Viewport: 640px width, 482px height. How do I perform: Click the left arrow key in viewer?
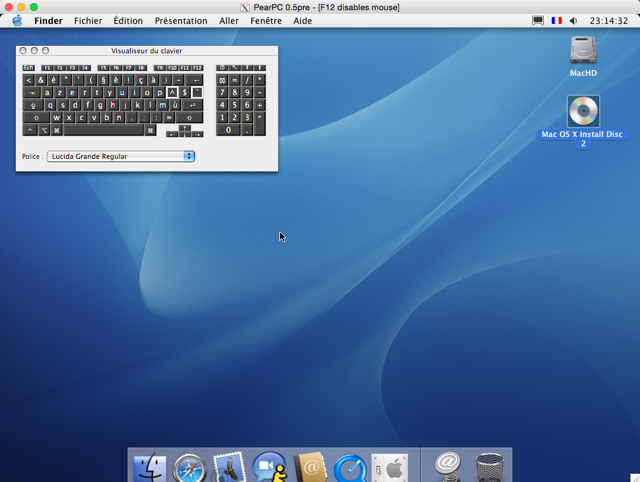(172, 134)
